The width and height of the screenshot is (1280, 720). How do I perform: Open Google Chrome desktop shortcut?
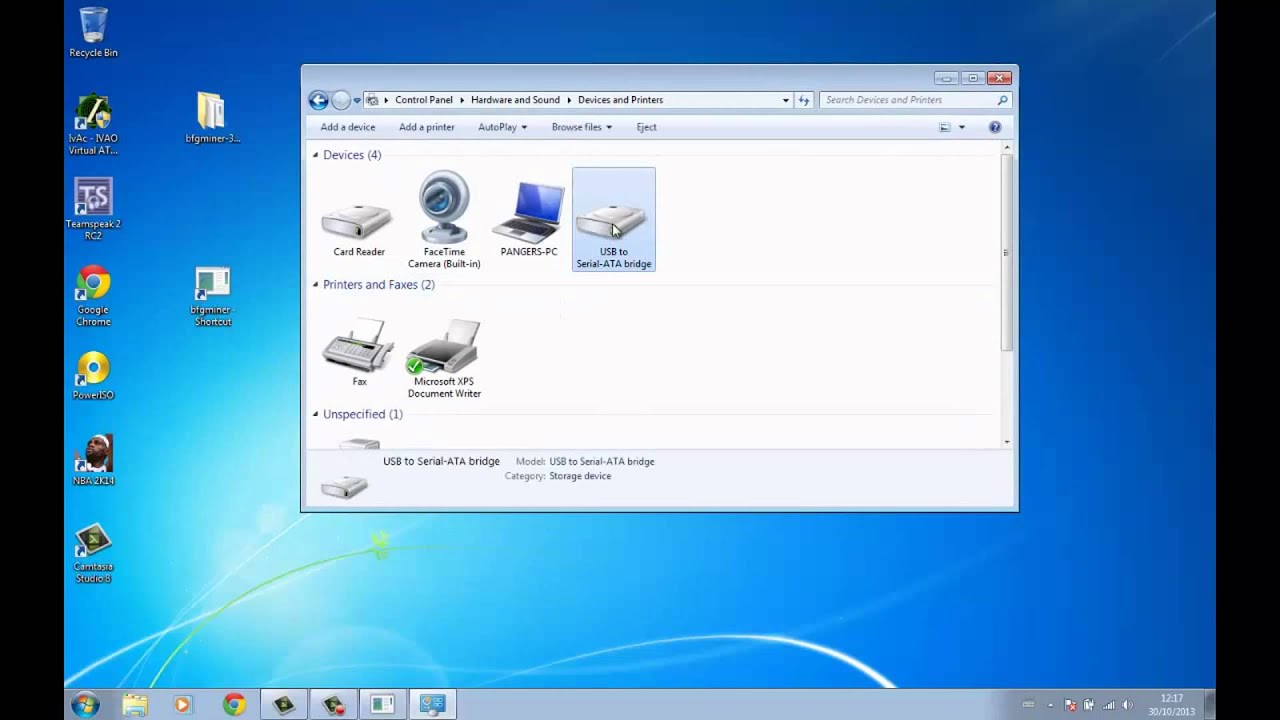pos(93,297)
